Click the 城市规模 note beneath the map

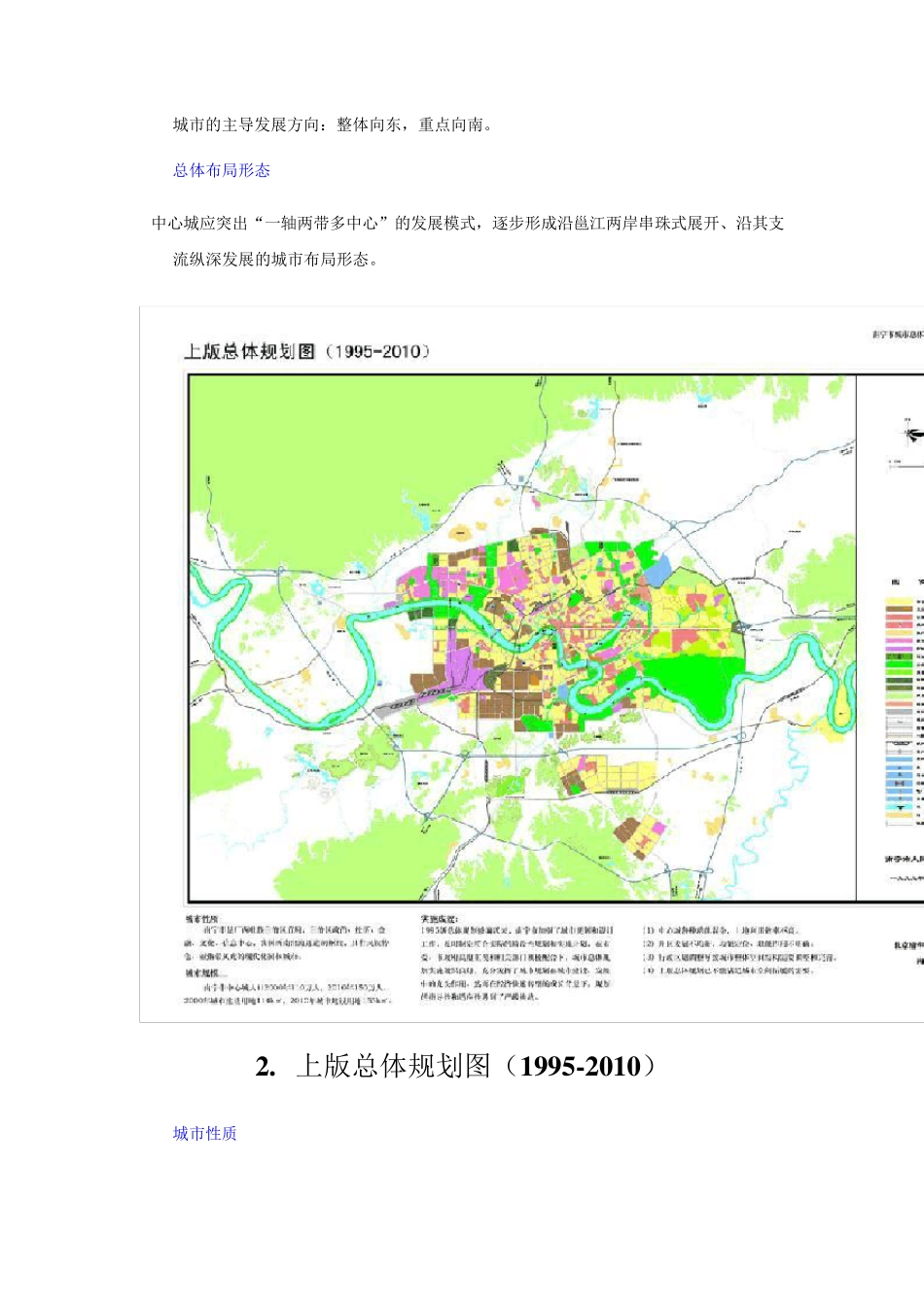point(288,987)
